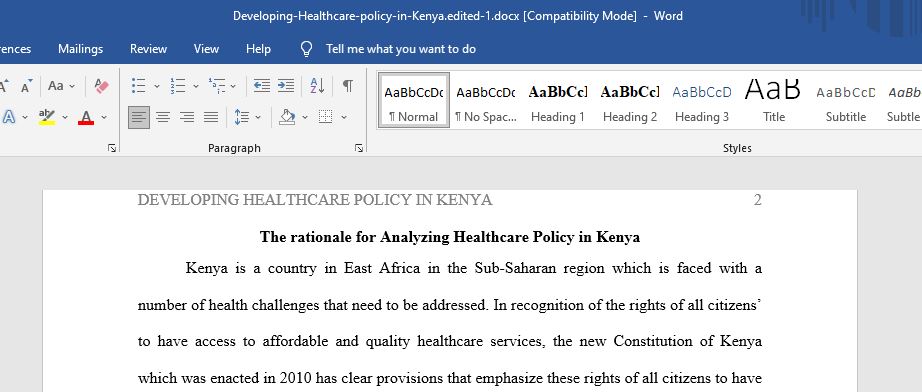922x392 pixels.
Task: Toggle Justify alignment button
Action: pos(211,118)
